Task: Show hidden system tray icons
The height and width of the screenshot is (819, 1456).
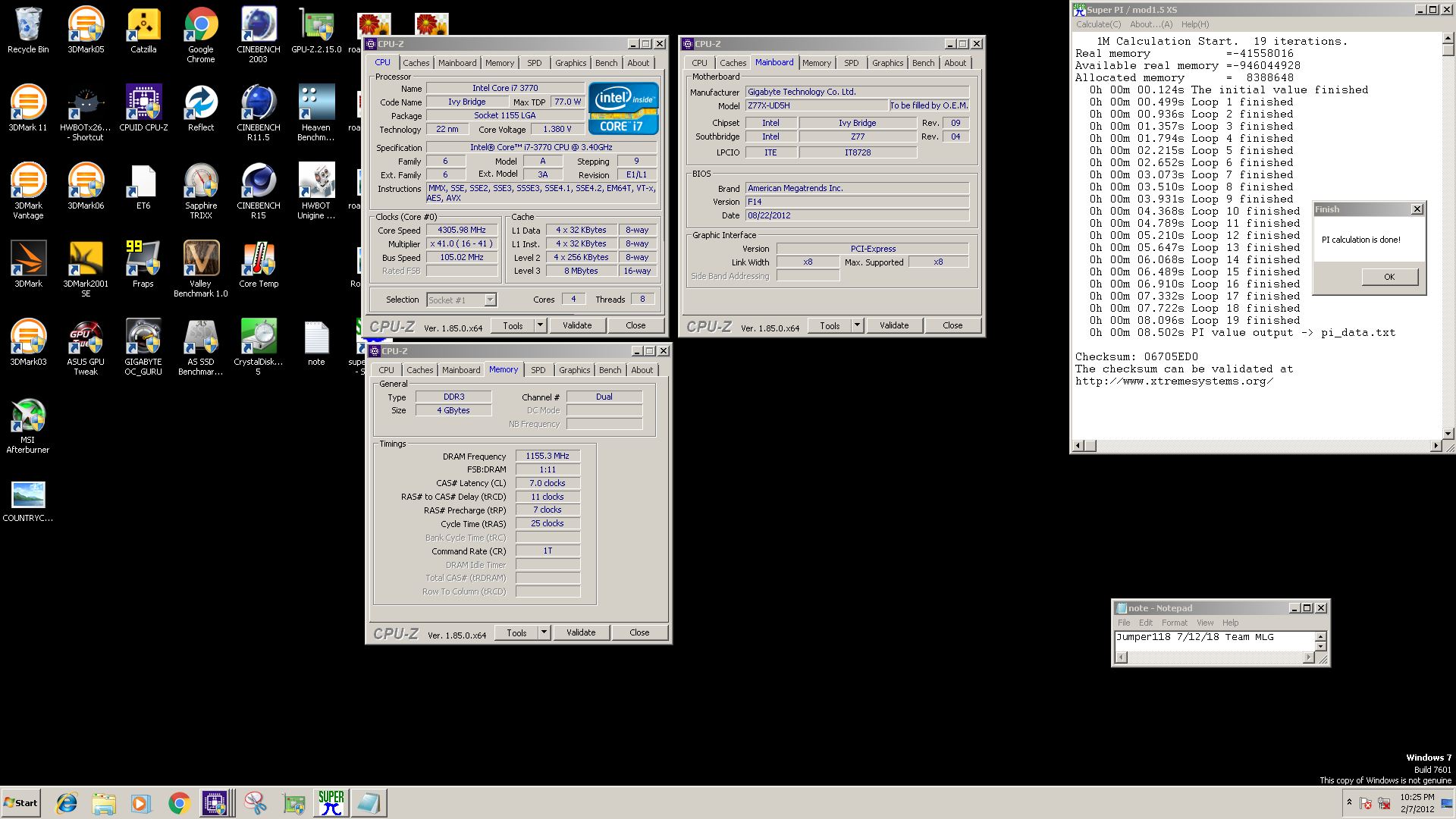Action: tap(1349, 802)
